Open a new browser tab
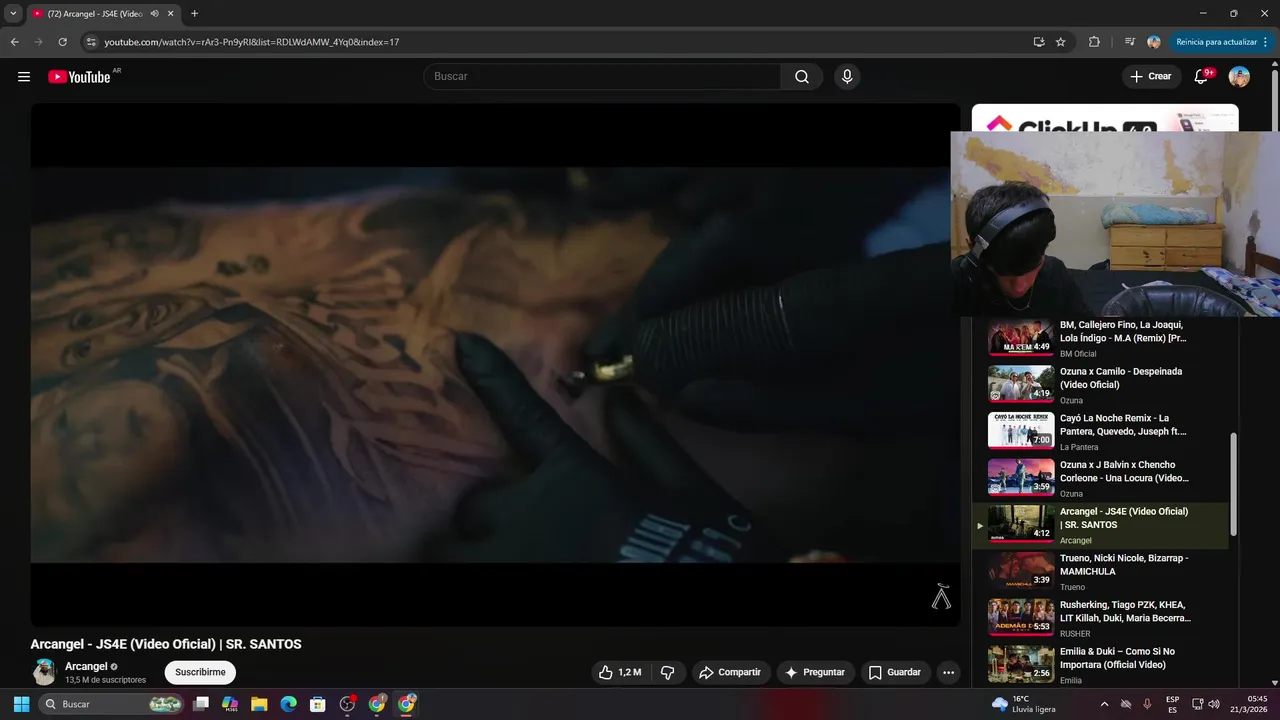The width and height of the screenshot is (1280, 720). [194, 14]
